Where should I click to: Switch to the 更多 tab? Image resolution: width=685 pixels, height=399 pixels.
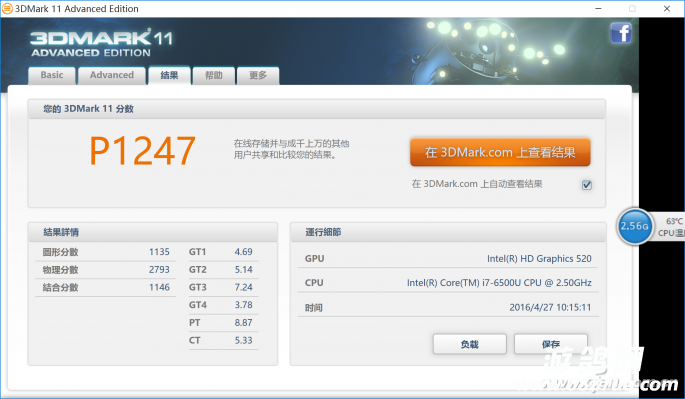(x=258, y=75)
